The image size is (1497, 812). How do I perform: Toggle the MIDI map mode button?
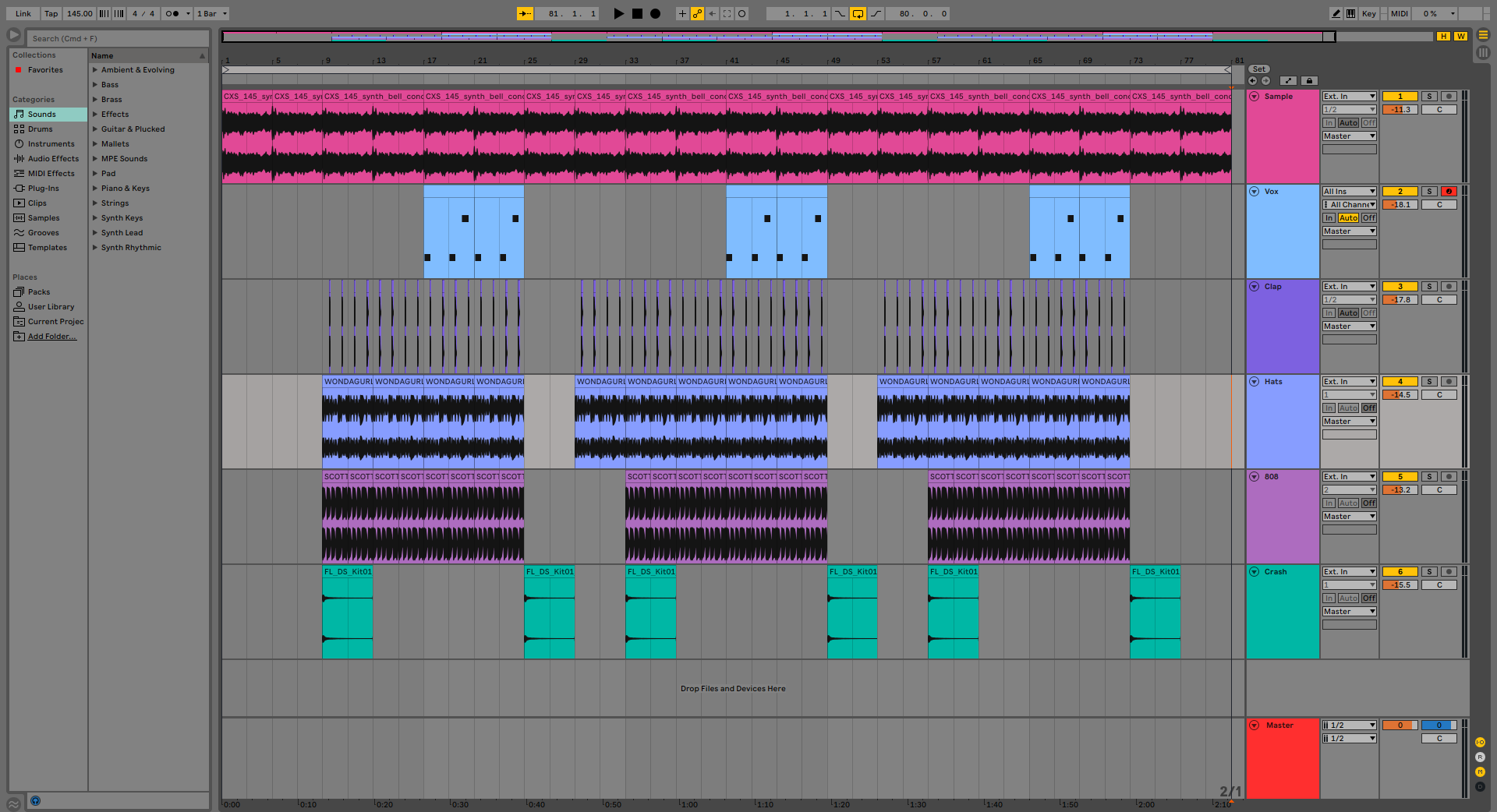click(1400, 13)
